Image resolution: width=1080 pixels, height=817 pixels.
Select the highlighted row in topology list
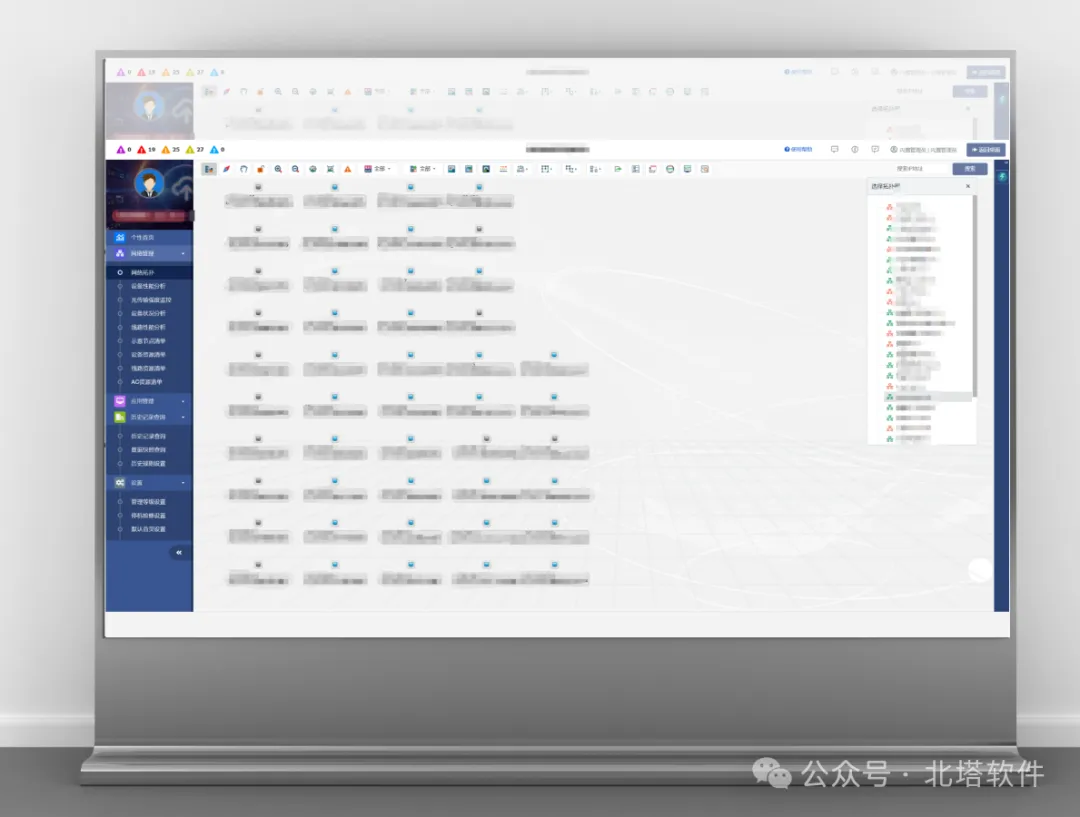pyautogui.click(x=928, y=397)
